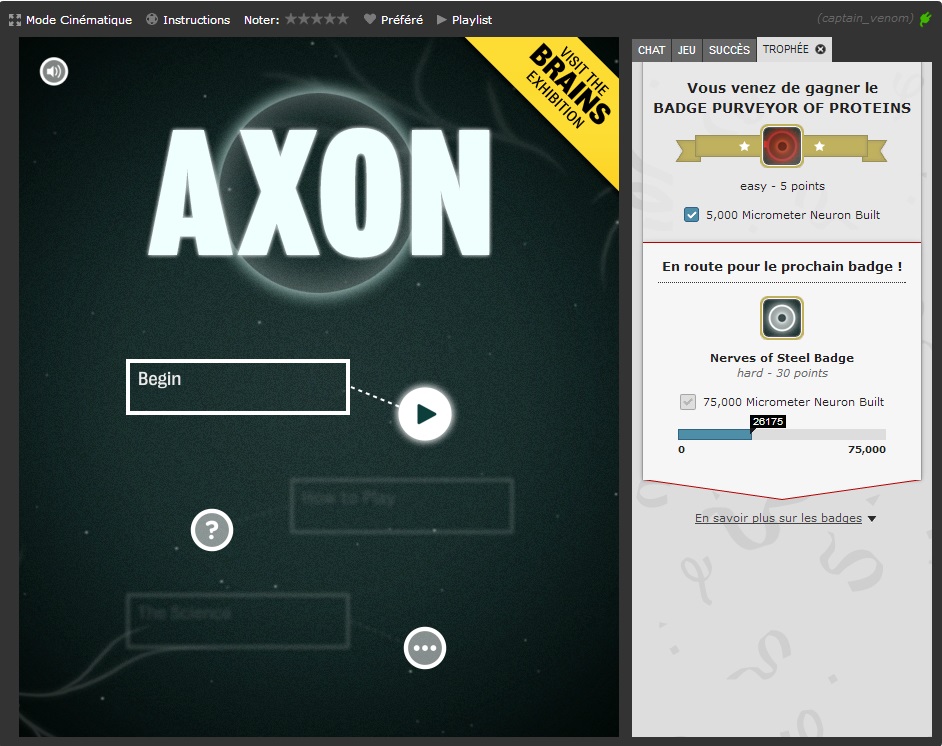
Task: Expand En savoir plus sur les badges
Action: (x=785, y=518)
